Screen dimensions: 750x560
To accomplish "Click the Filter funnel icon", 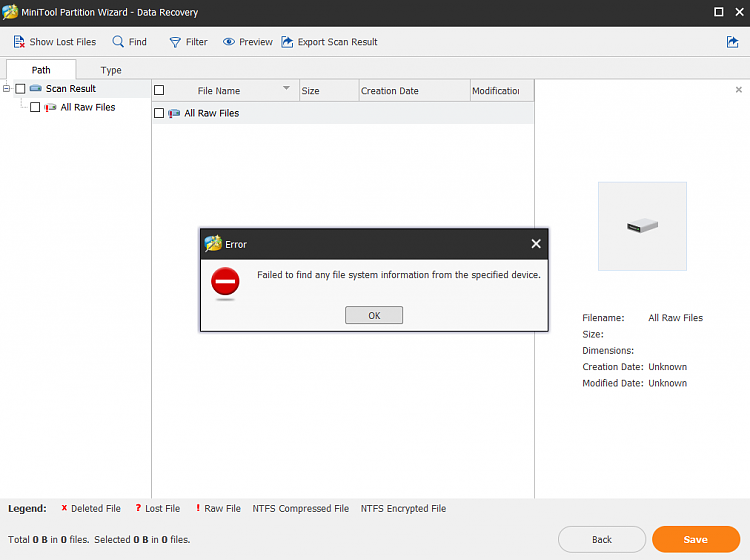I will coord(175,42).
